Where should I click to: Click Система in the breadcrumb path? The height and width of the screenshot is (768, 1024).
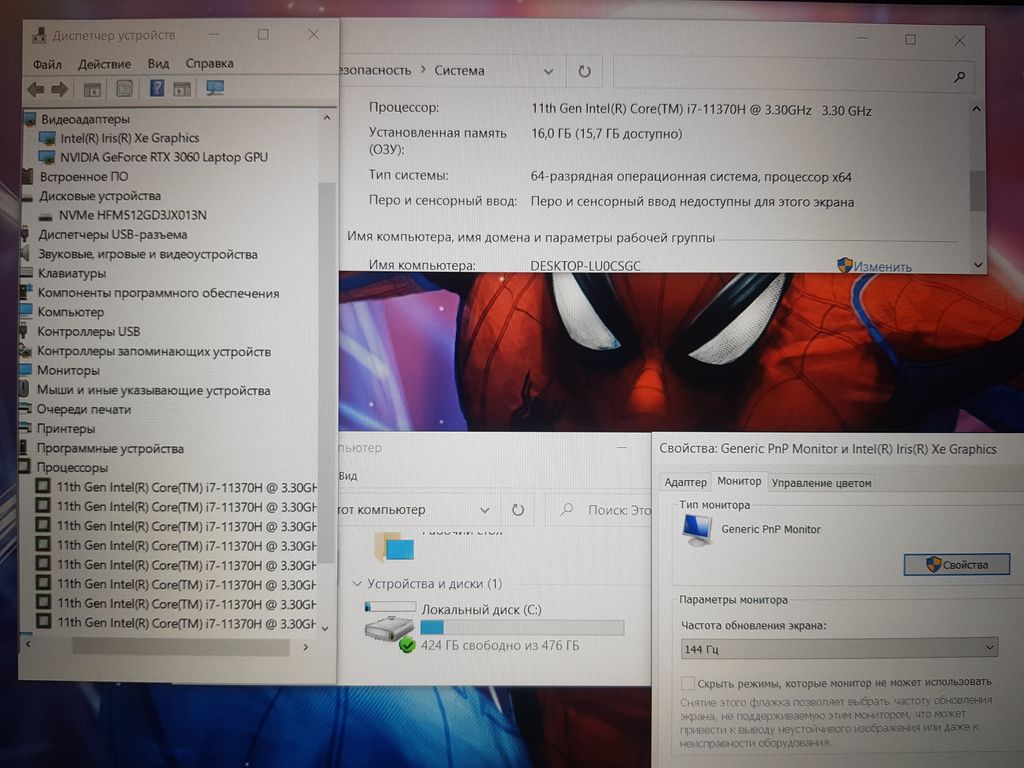pyautogui.click(x=459, y=71)
